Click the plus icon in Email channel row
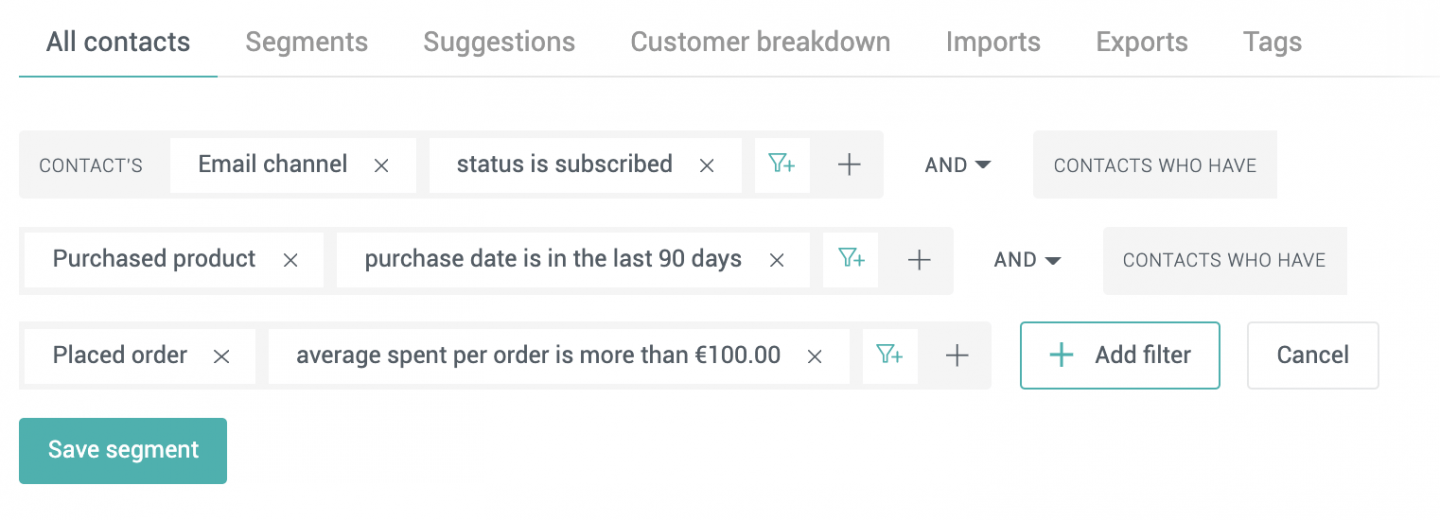Viewport: 1440px width, 520px height. click(849, 165)
